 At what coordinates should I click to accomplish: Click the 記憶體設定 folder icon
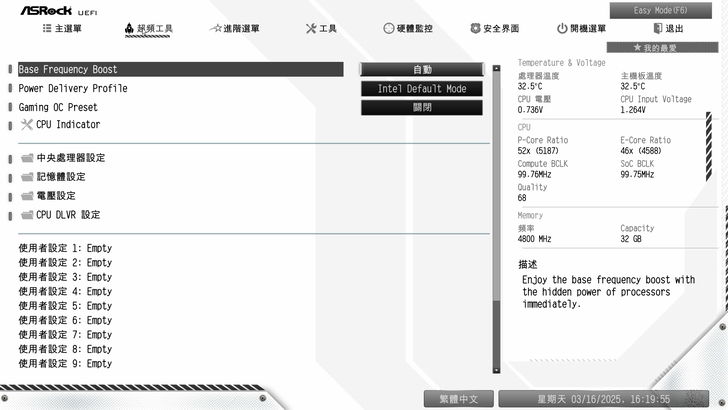click(x=27, y=177)
